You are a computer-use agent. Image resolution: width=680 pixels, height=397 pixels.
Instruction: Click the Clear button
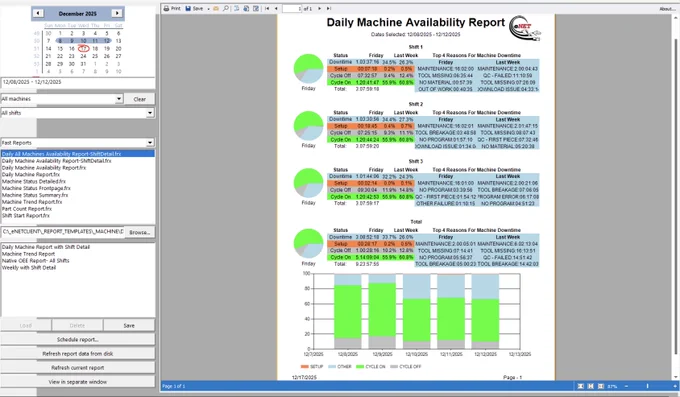pyautogui.click(x=140, y=99)
